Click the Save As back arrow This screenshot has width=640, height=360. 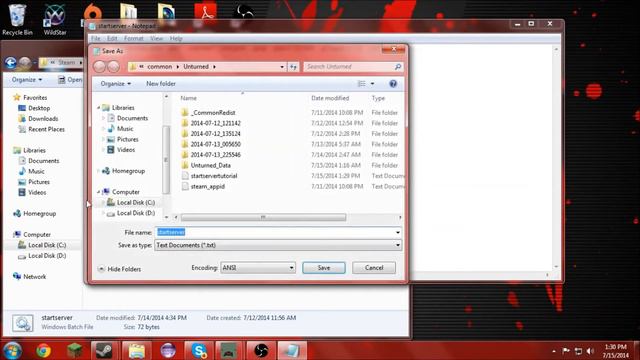100,67
